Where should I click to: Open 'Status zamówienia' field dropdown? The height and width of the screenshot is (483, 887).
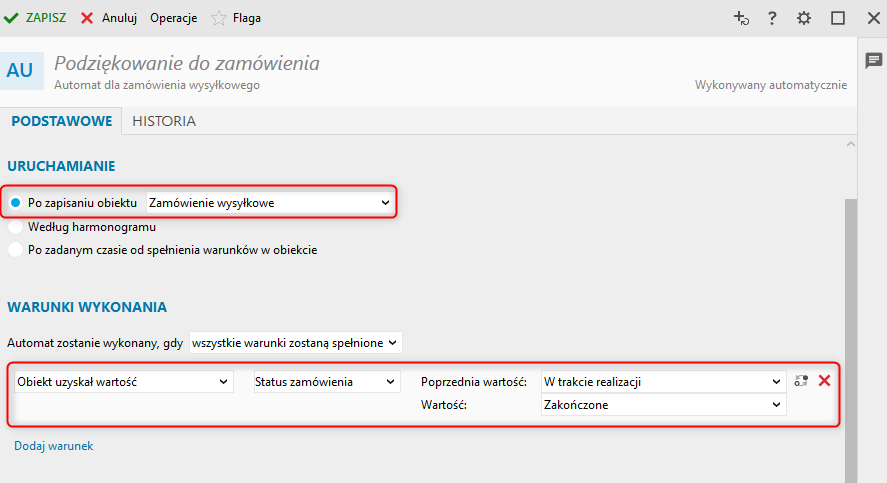[325, 382]
